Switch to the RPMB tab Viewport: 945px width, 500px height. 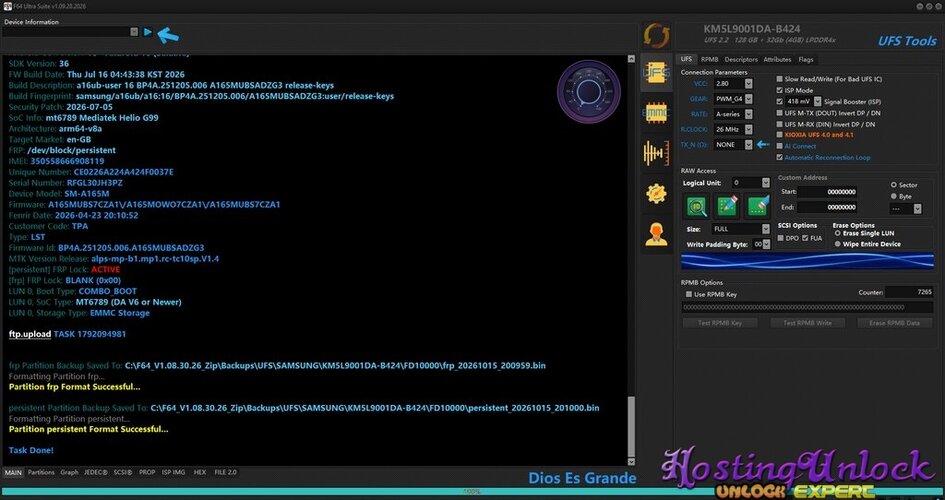pyautogui.click(x=709, y=60)
